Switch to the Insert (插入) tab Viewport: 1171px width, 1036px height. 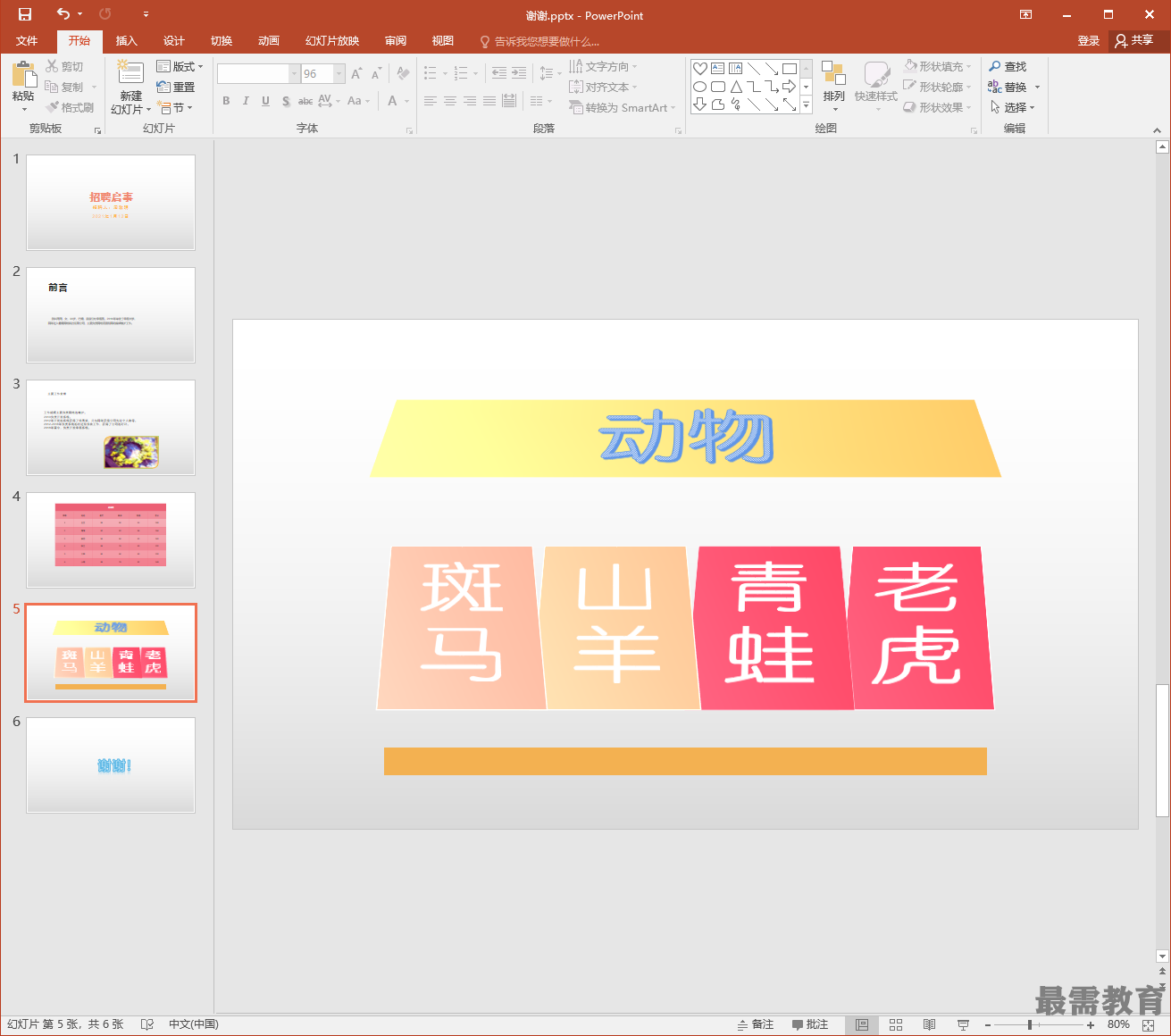127,41
